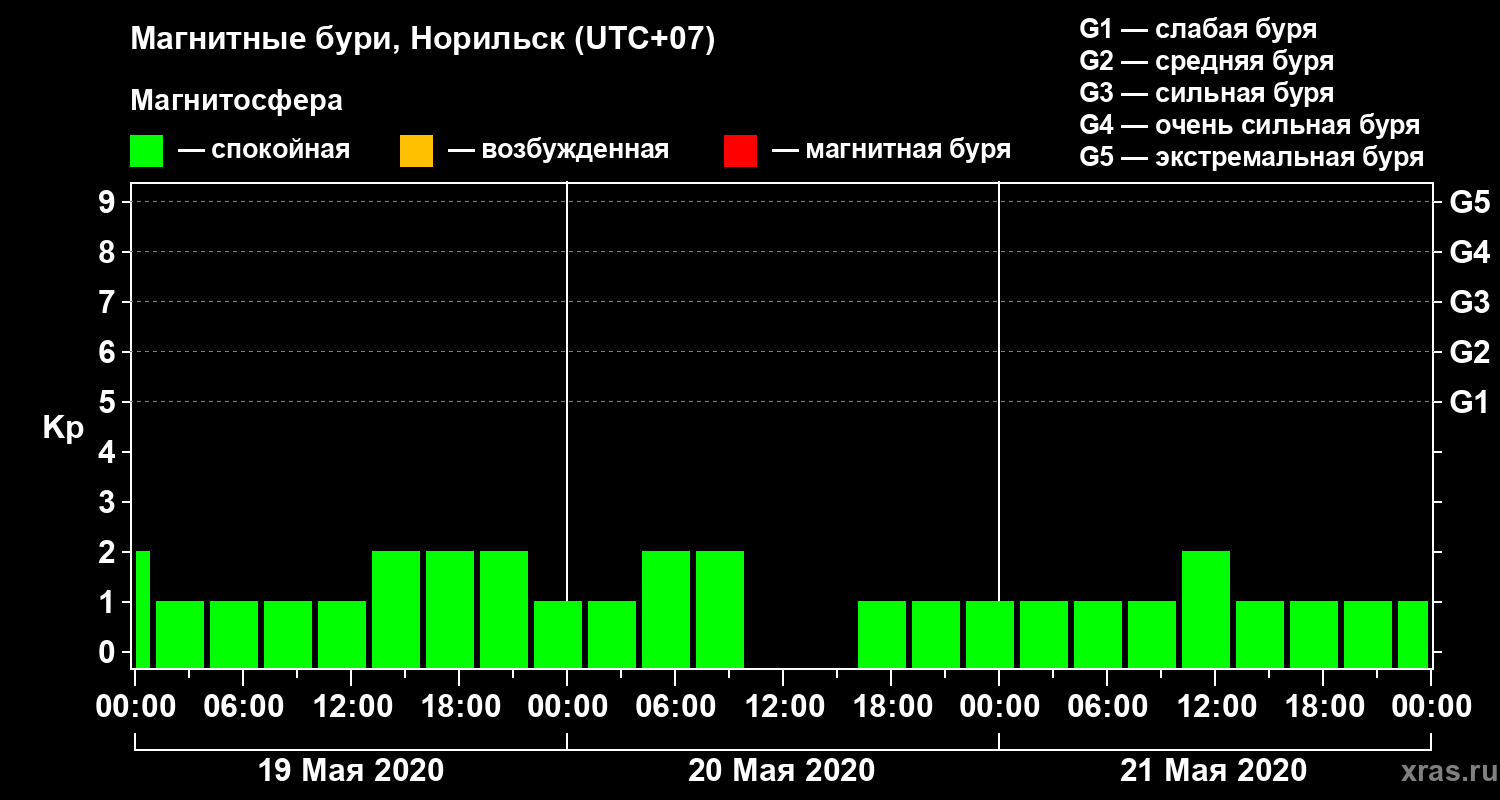
Task: Click the red 'магнитная буря' legend swatch
Action: 740,151
